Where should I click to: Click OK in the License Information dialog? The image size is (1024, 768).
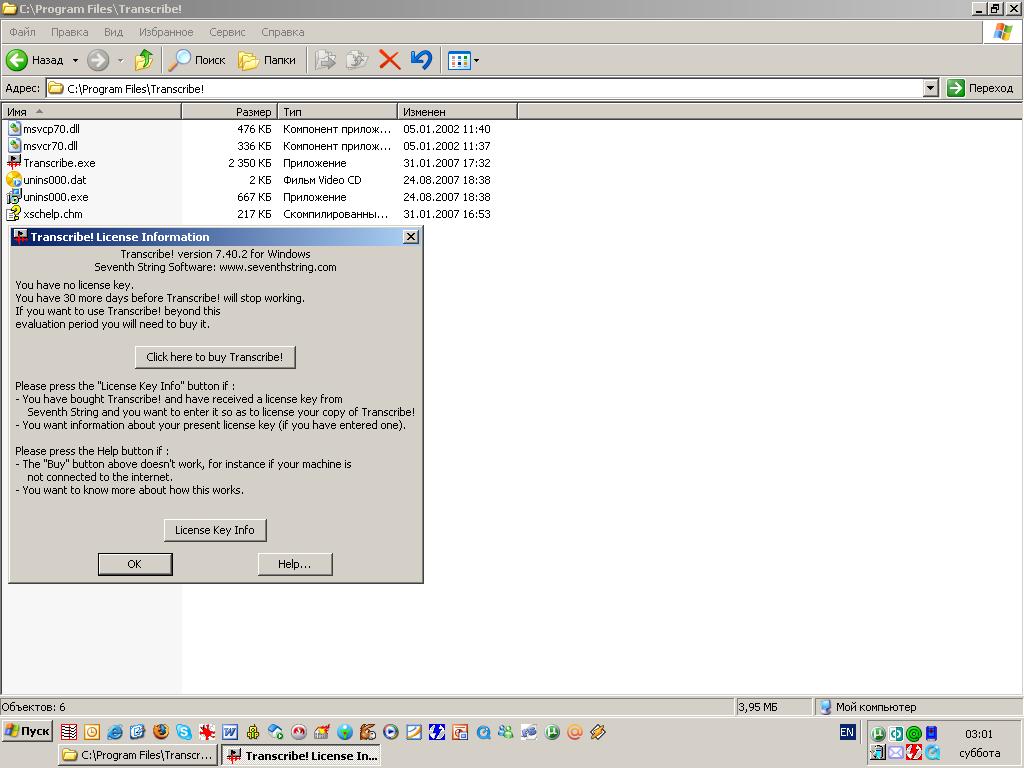pyautogui.click(x=135, y=564)
